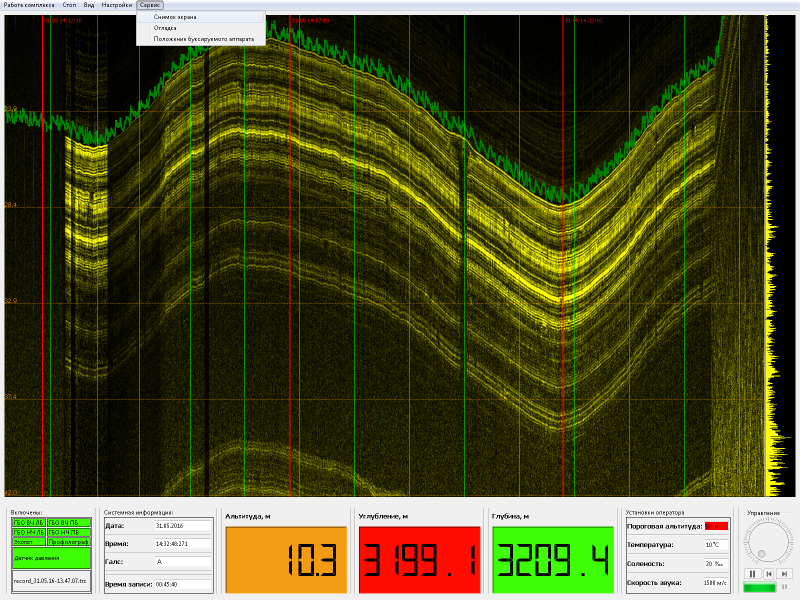Screen dimensions: 800x600
Task: Jump to previous with the skip-back button
Action: click(x=769, y=573)
